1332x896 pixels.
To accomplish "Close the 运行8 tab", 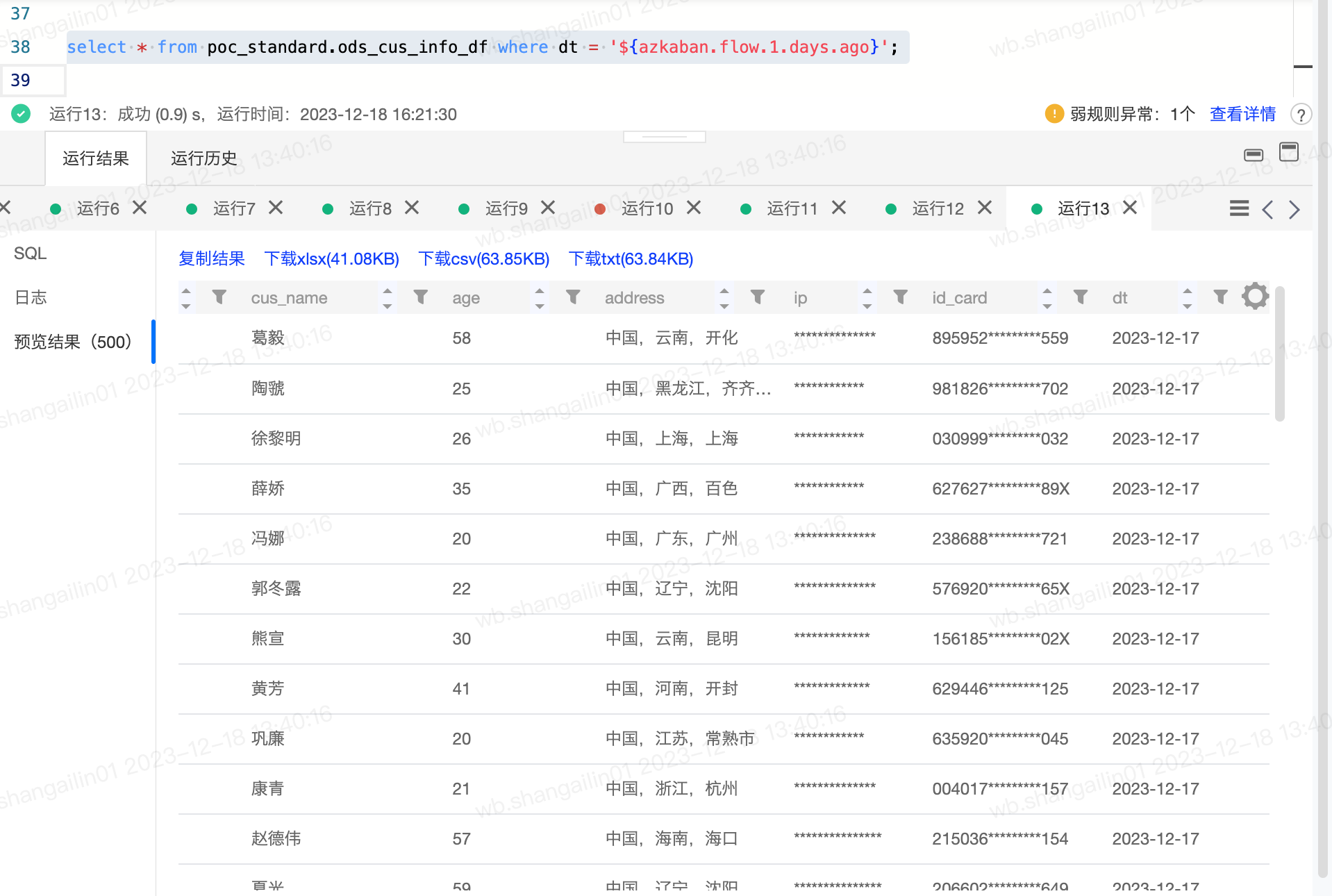I will [x=412, y=208].
